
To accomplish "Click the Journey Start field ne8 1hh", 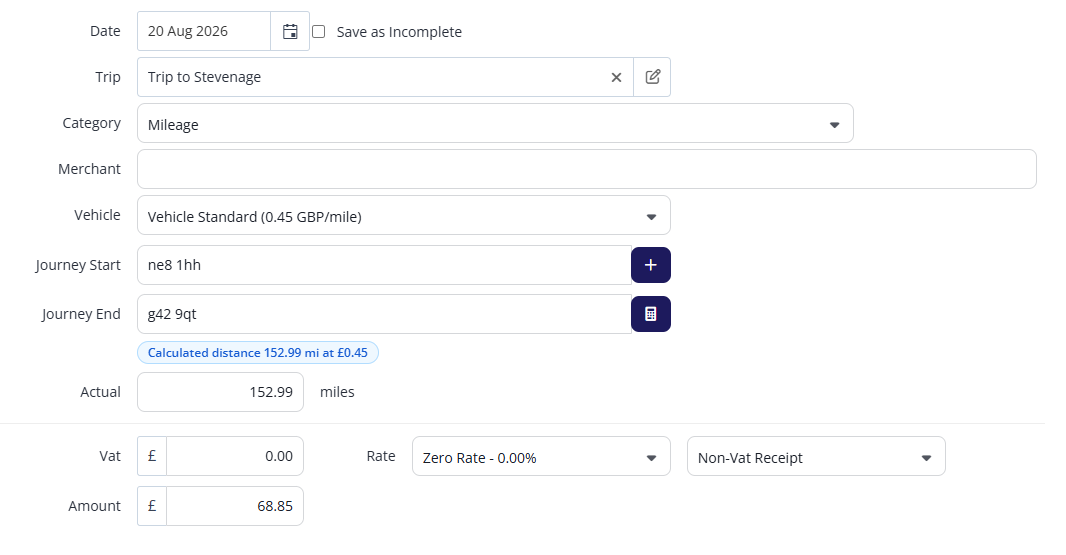I will click(x=384, y=265).
